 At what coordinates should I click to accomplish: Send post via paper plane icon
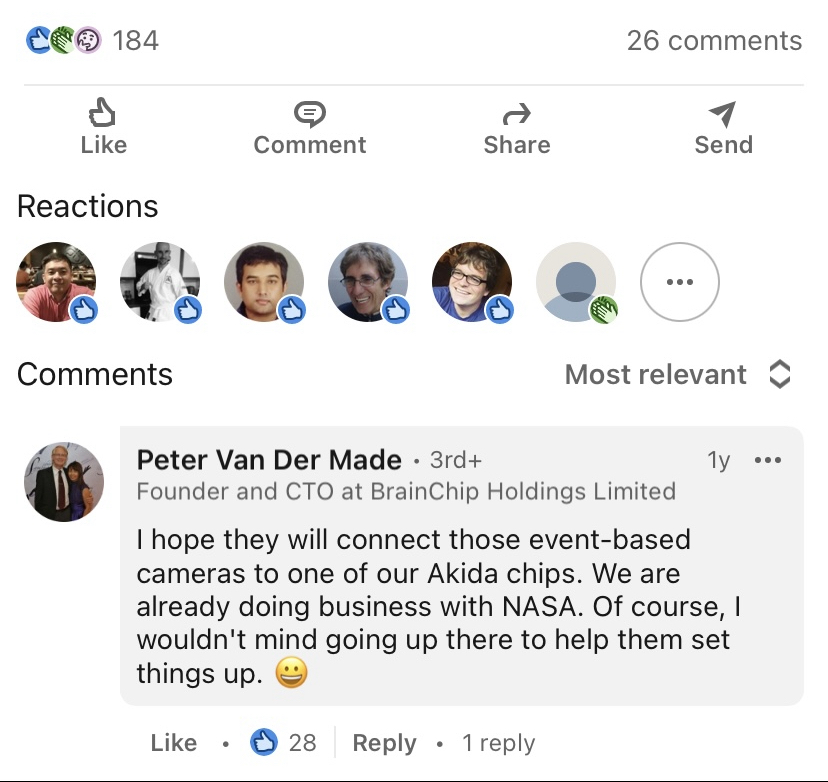(722, 114)
